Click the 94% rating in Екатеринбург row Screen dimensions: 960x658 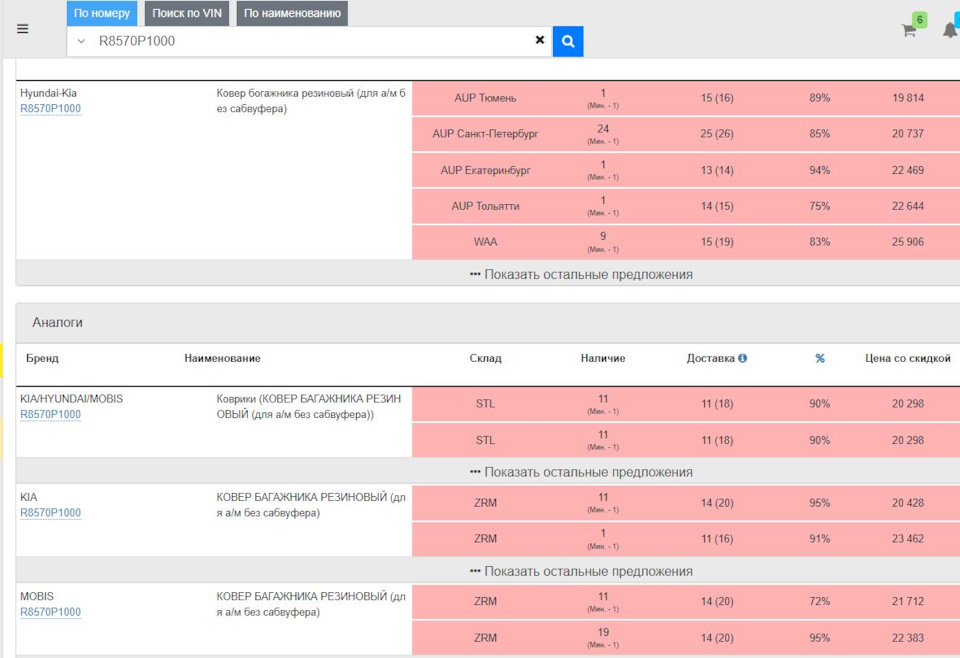819,170
